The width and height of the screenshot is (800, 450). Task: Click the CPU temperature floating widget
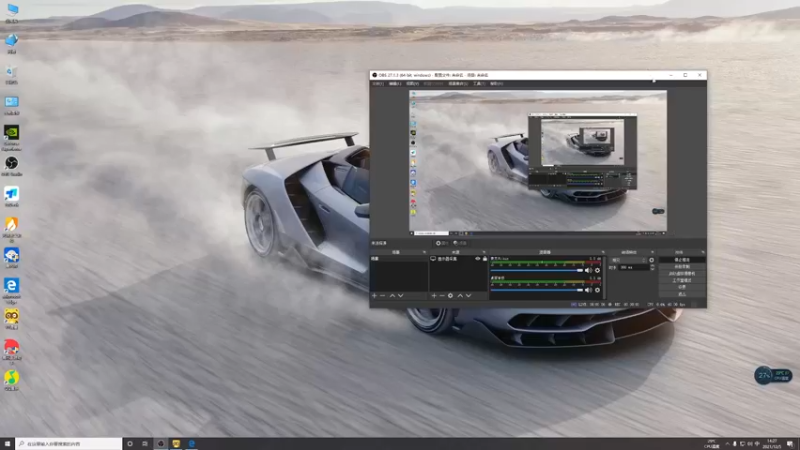pyautogui.click(x=772, y=376)
